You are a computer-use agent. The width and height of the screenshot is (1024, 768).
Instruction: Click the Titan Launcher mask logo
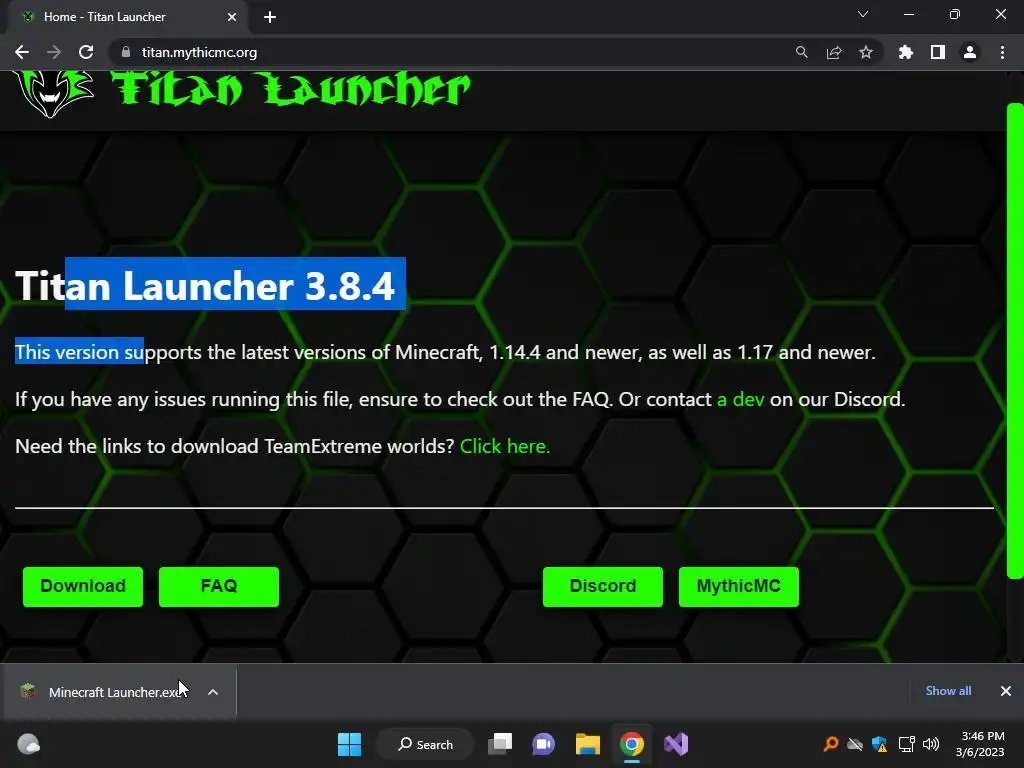pyautogui.click(x=54, y=93)
